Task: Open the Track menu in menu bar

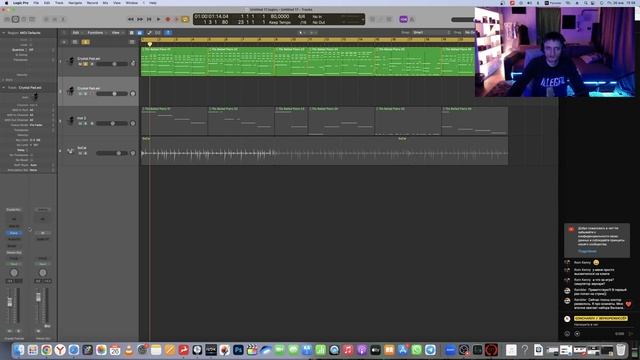Action: [x=59, y=3]
